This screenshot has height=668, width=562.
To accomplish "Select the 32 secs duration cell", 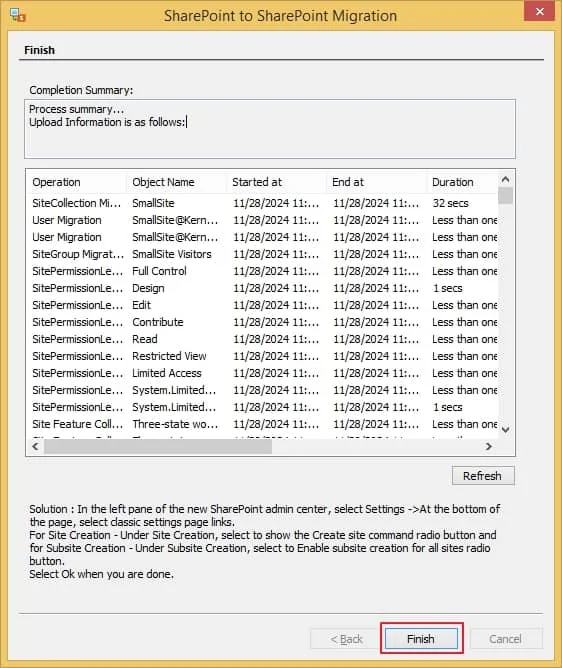I will click(x=450, y=203).
